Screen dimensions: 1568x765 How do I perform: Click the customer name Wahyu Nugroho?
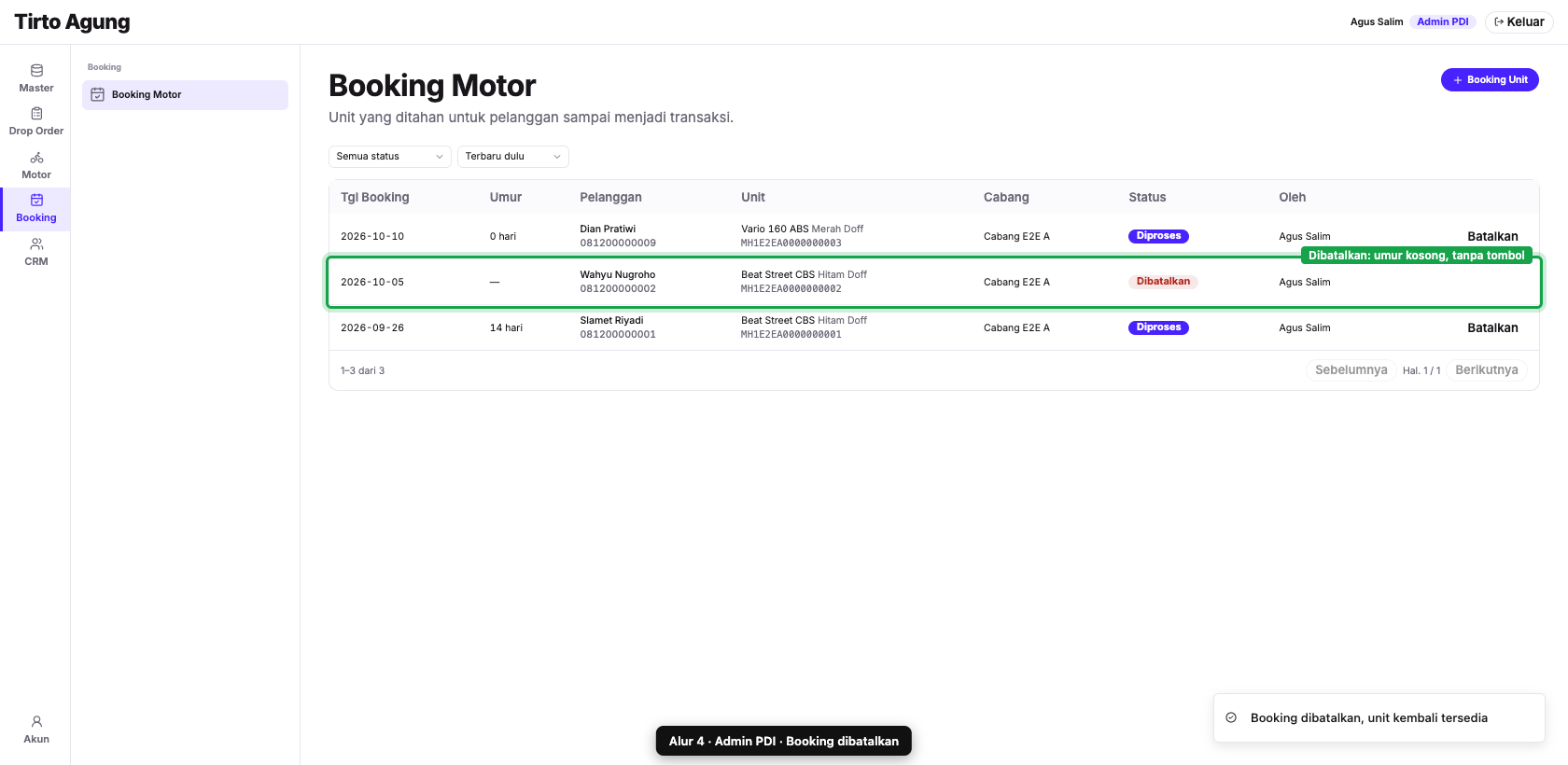[x=618, y=274]
